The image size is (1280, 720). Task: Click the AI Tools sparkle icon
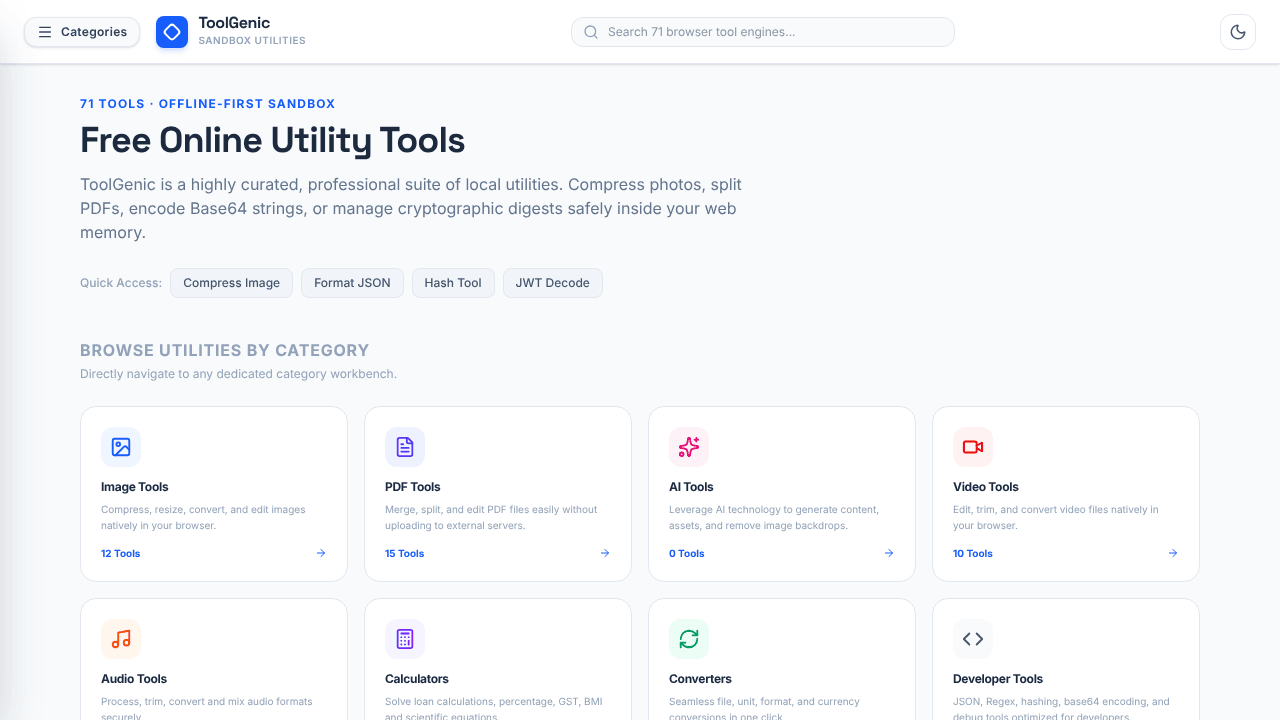(689, 447)
